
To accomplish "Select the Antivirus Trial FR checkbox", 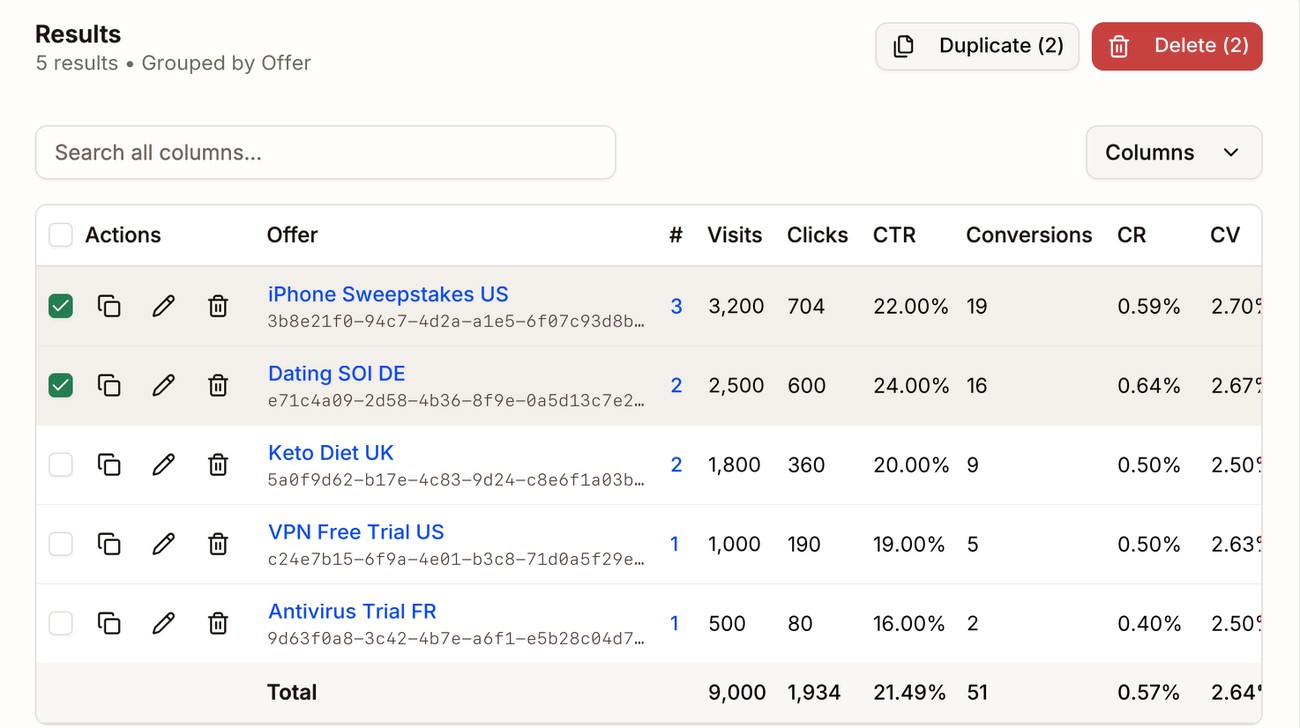I will 61,623.
